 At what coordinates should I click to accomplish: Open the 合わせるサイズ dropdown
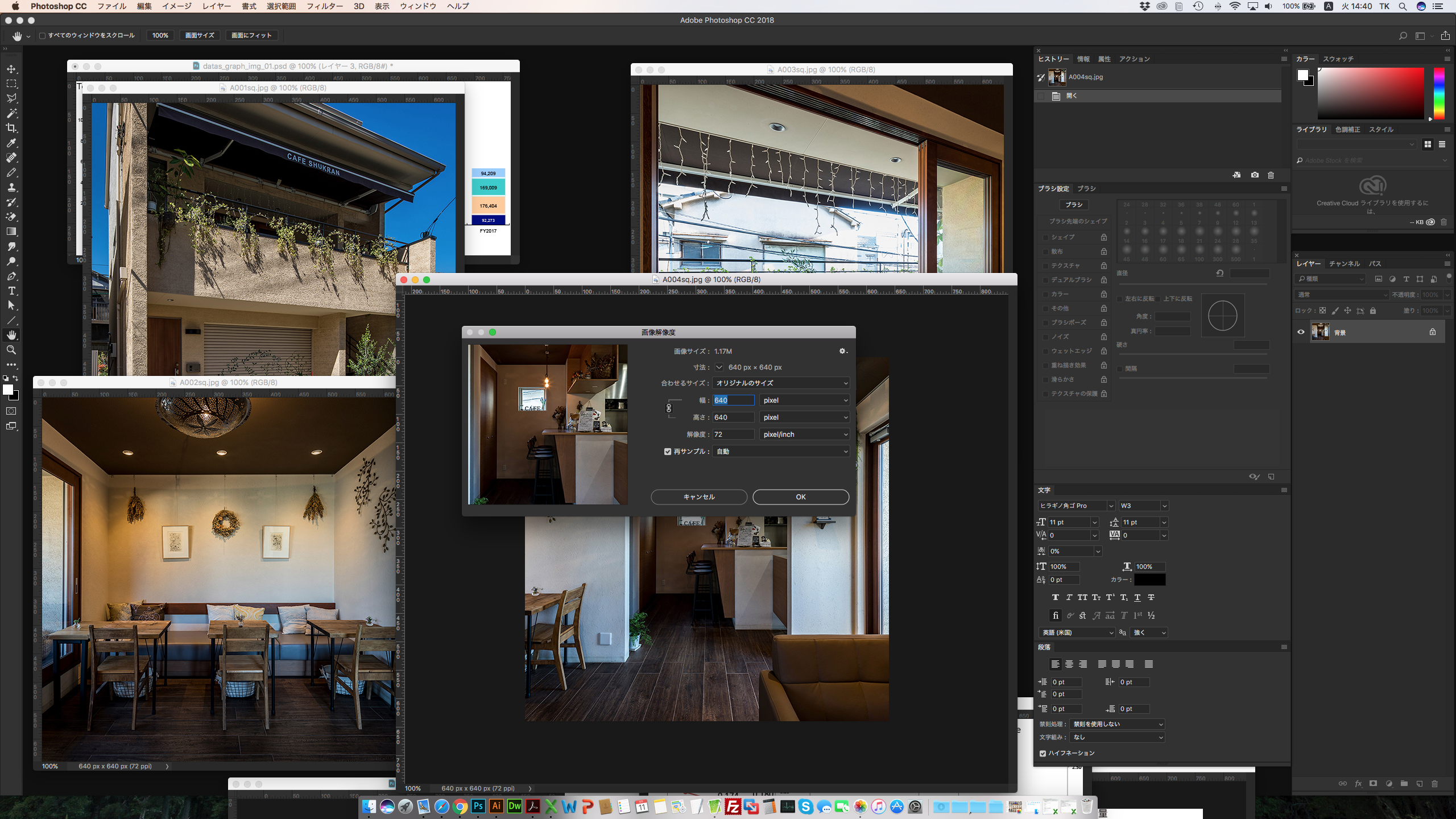pos(781,383)
